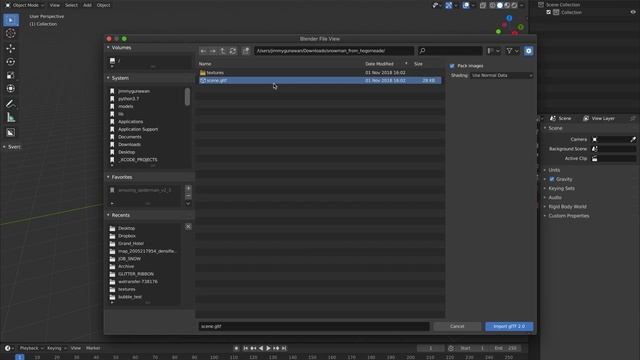
Task: Change file browser display mode
Action: 493,51
